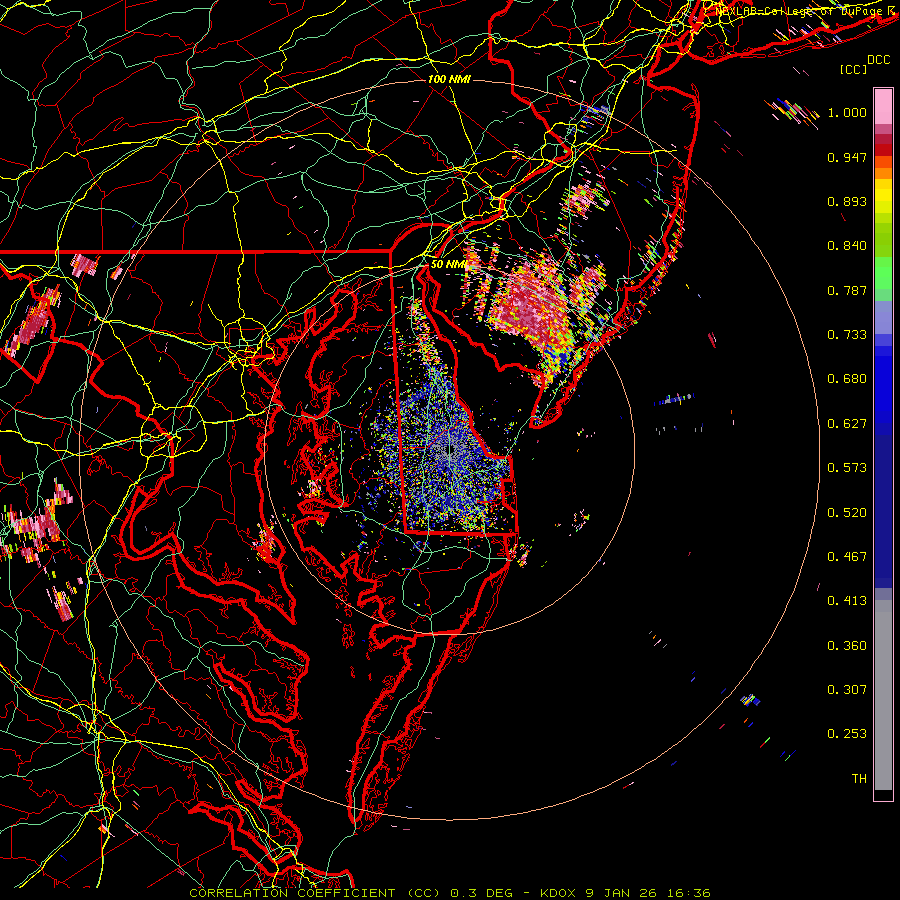This screenshot has width=900, height=900.
Task: Select the 1.000 value on the color scale
Action: click(x=847, y=112)
